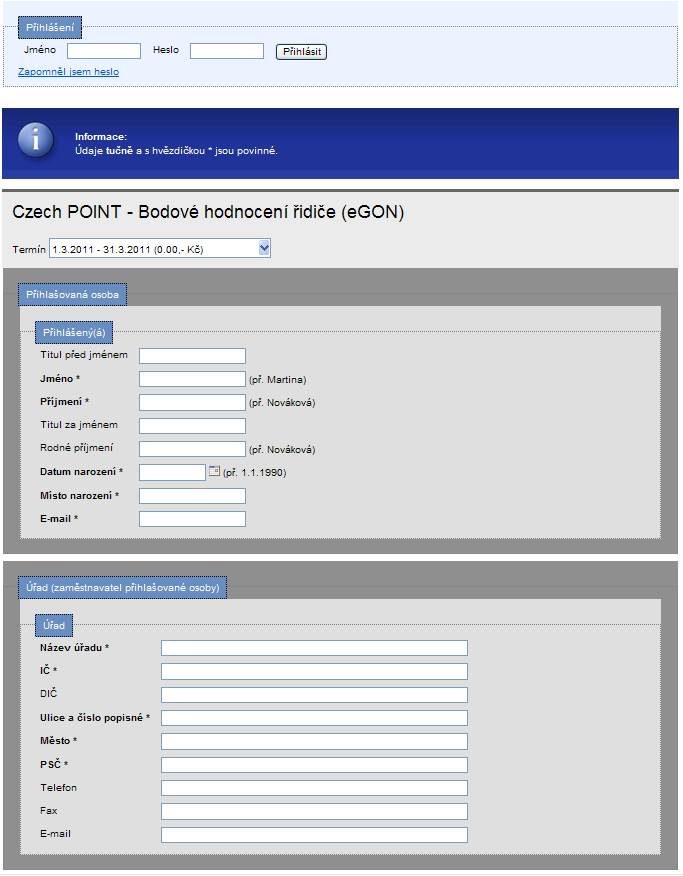Click the hint text (př. Martina)
This screenshot has height=876, width=683.
(278, 380)
